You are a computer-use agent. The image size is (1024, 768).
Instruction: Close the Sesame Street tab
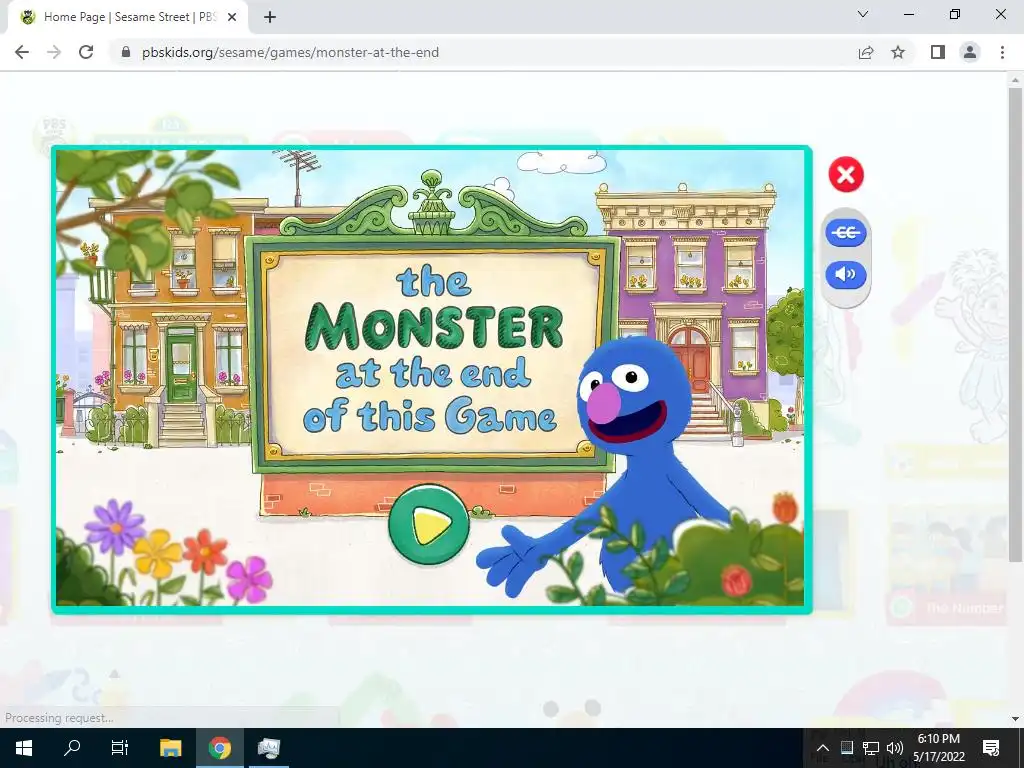click(x=232, y=17)
